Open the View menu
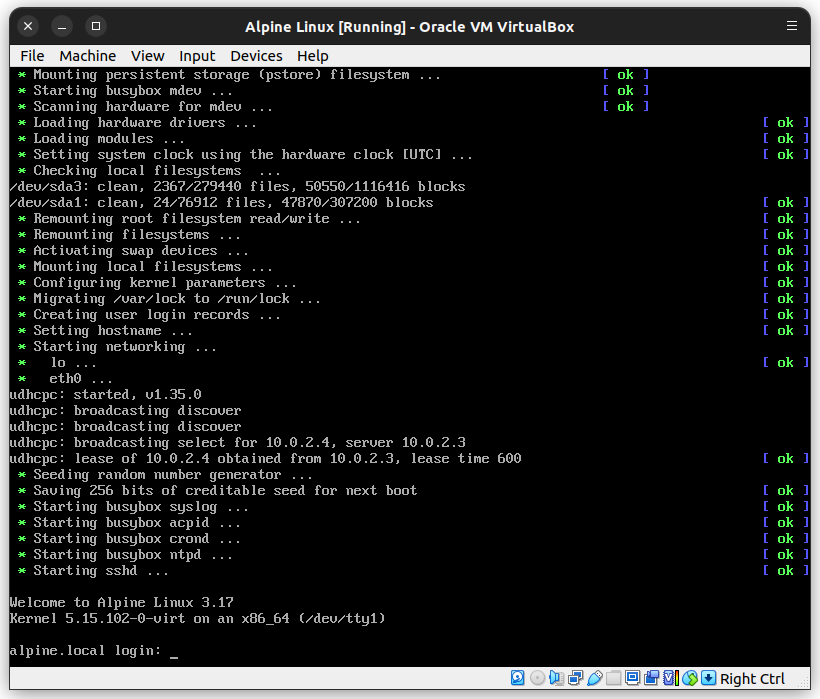Screen dimensions: 820x699 [147, 56]
